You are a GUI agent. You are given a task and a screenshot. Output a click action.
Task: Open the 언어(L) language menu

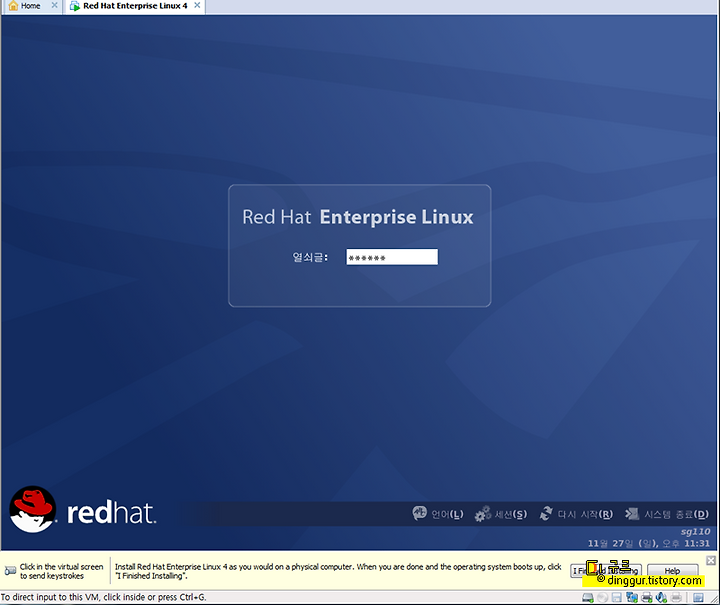click(x=447, y=514)
